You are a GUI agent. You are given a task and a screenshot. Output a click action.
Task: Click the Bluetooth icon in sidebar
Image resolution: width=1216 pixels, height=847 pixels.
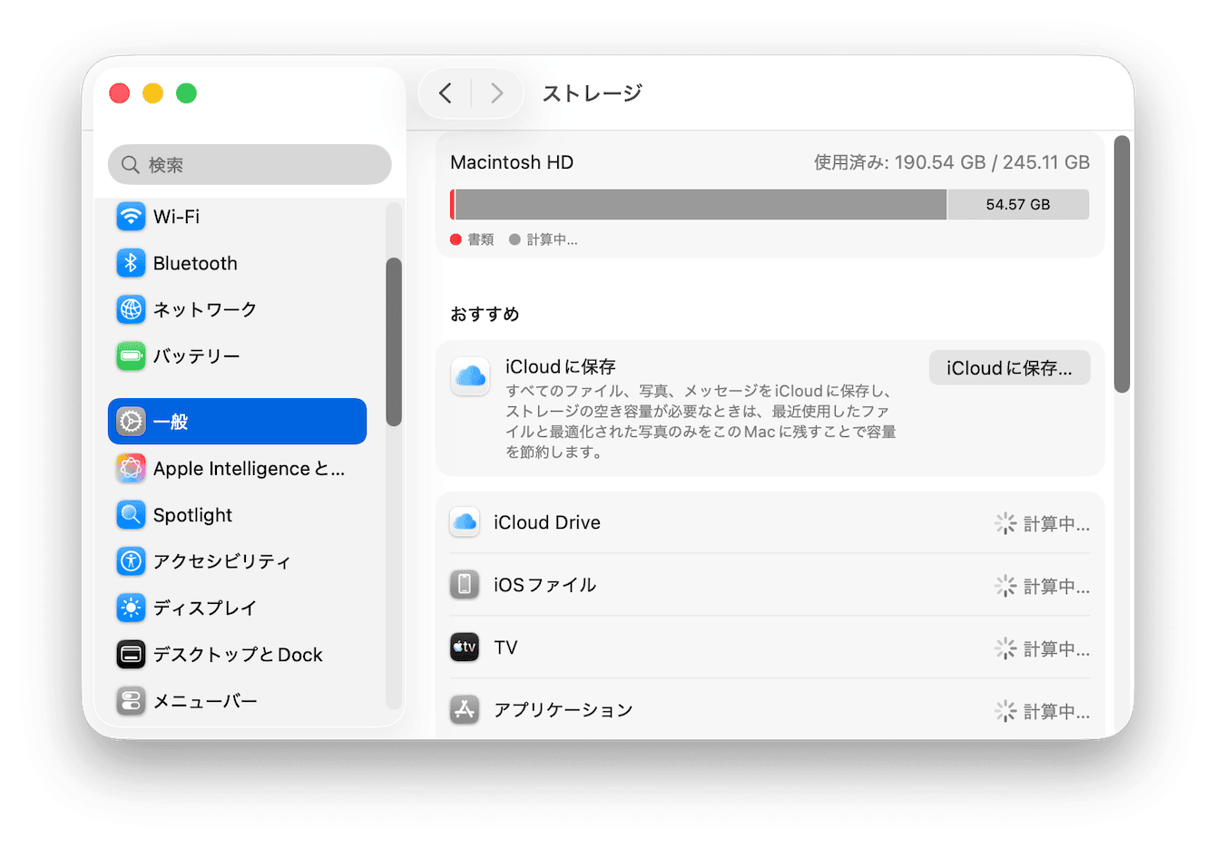pyautogui.click(x=131, y=263)
